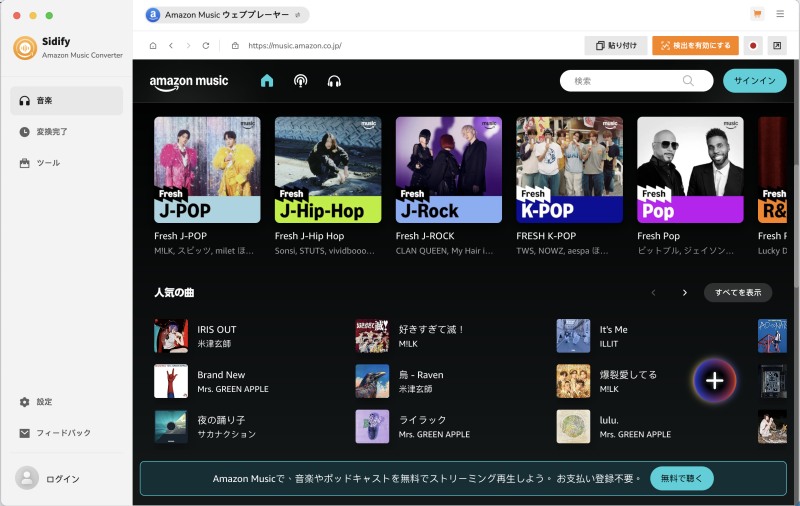Open the Fresh J-POP playlist cover
The image size is (800, 506).
(x=207, y=170)
